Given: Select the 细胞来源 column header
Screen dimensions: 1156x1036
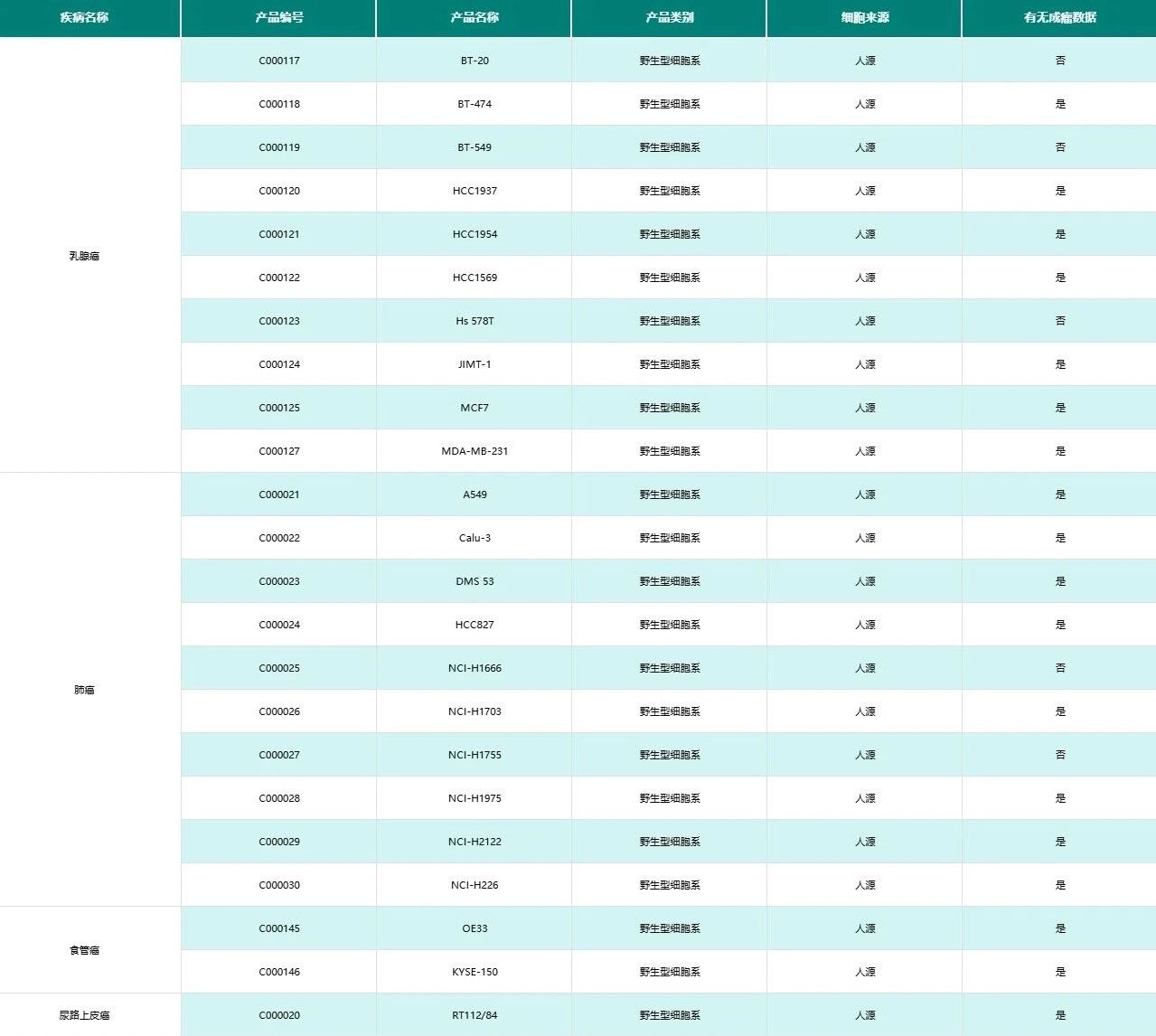Looking at the screenshot, I should [865, 17].
